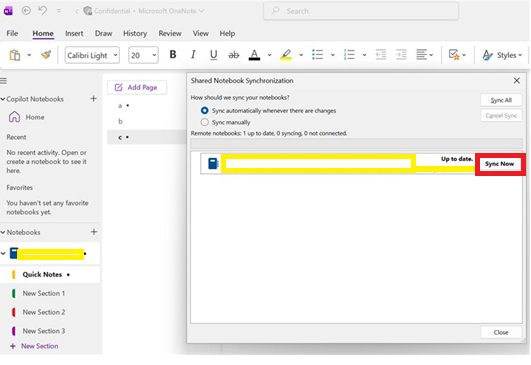This screenshot has height=365, width=531.
Task: Open the Numbering style dropdown arrow
Action: coord(364,55)
